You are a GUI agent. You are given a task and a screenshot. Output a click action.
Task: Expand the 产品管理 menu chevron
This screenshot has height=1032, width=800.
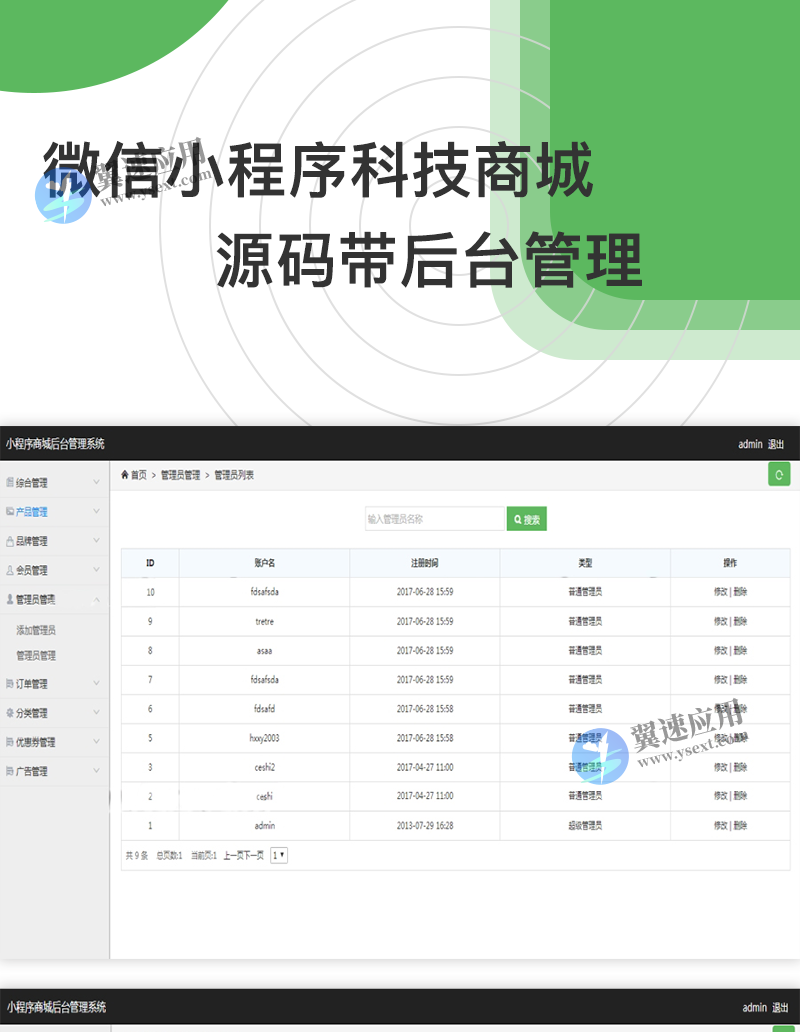tap(96, 511)
